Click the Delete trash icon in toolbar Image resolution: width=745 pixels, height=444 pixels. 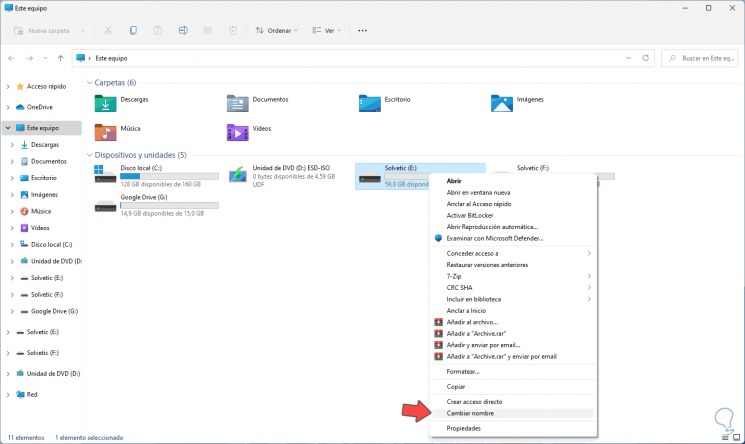(233, 30)
